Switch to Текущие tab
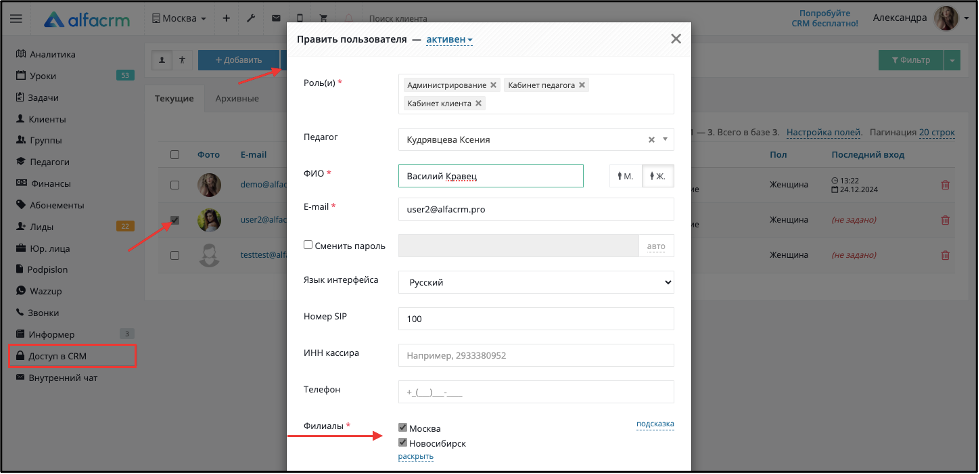The image size is (979, 474). point(174,99)
